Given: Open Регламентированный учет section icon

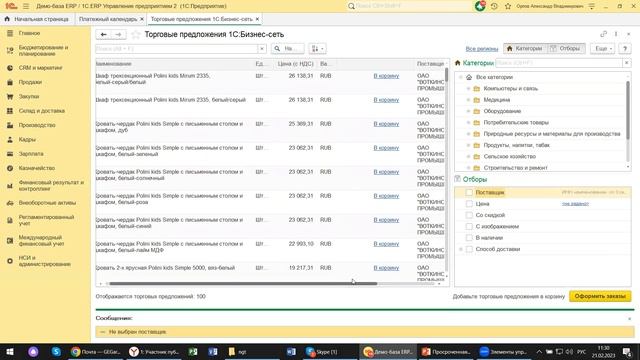Looking at the screenshot, I should (10, 220).
